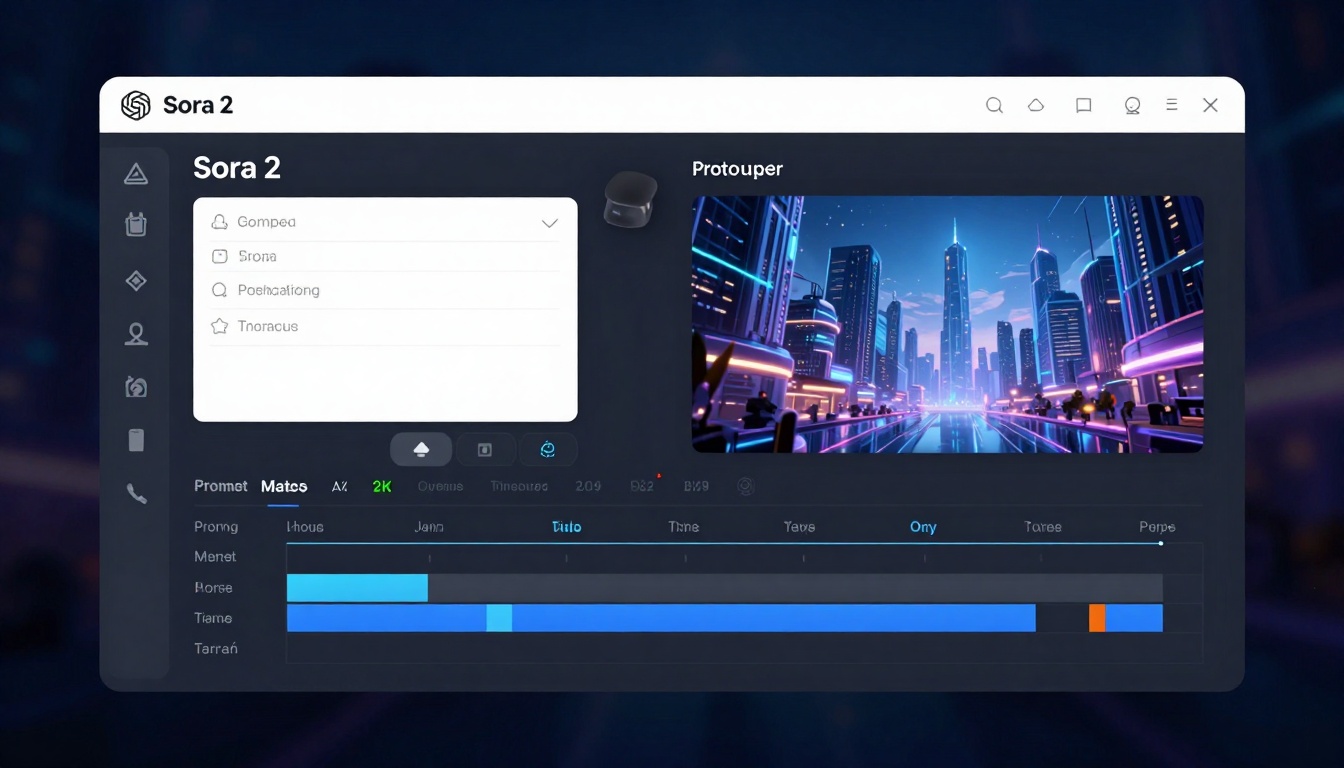Click the gray unfilled portion of the Borse track
This screenshot has width=1344, height=768.
[x=795, y=588]
